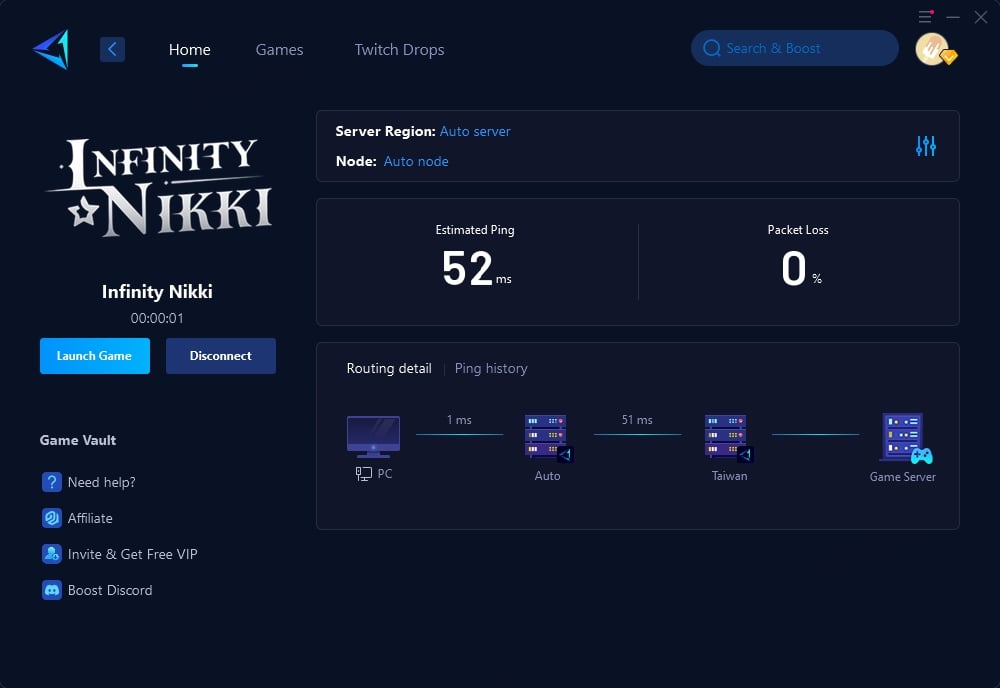
Task: Click the 52 ms estimated ping value
Action: tap(476, 268)
